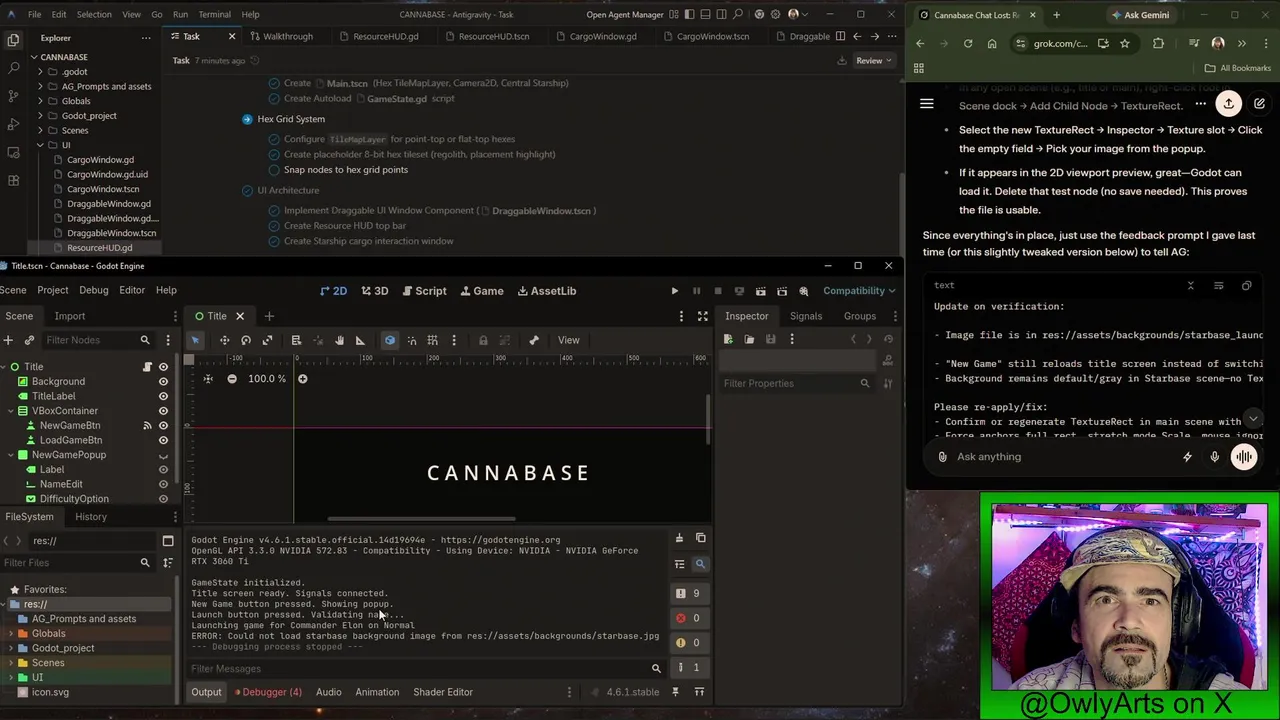1280x720 pixels.
Task: Toggle warning messages filter in output
Action: click(688, 643)
